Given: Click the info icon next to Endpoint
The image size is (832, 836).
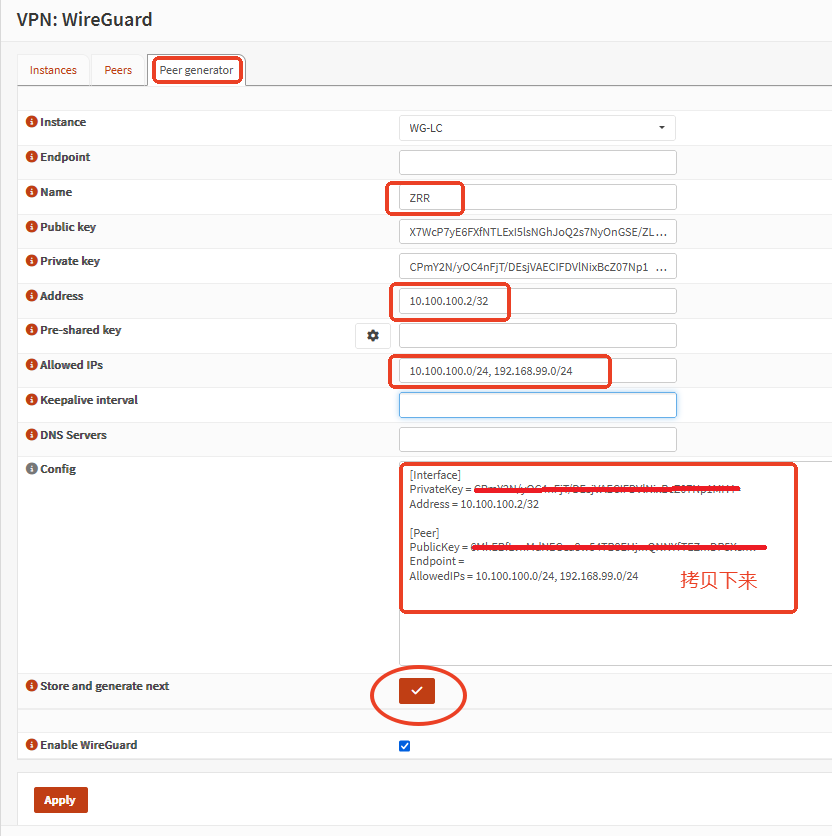Looking at the screenshot, I should [32, 157].
